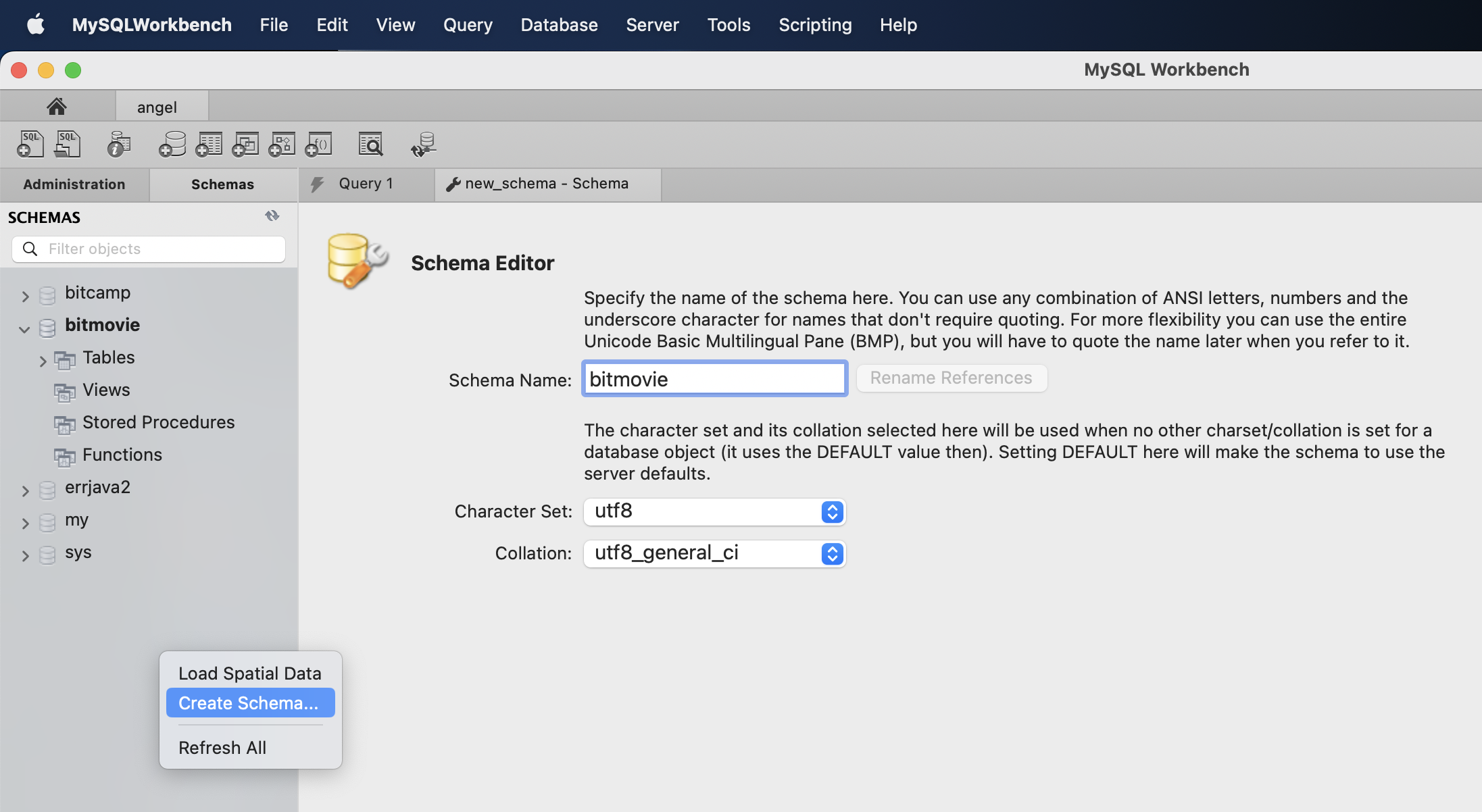Viewport: 1482px width, 812px height.
Task: Switch to the Administration tab
Action: (x=74, y=184)
